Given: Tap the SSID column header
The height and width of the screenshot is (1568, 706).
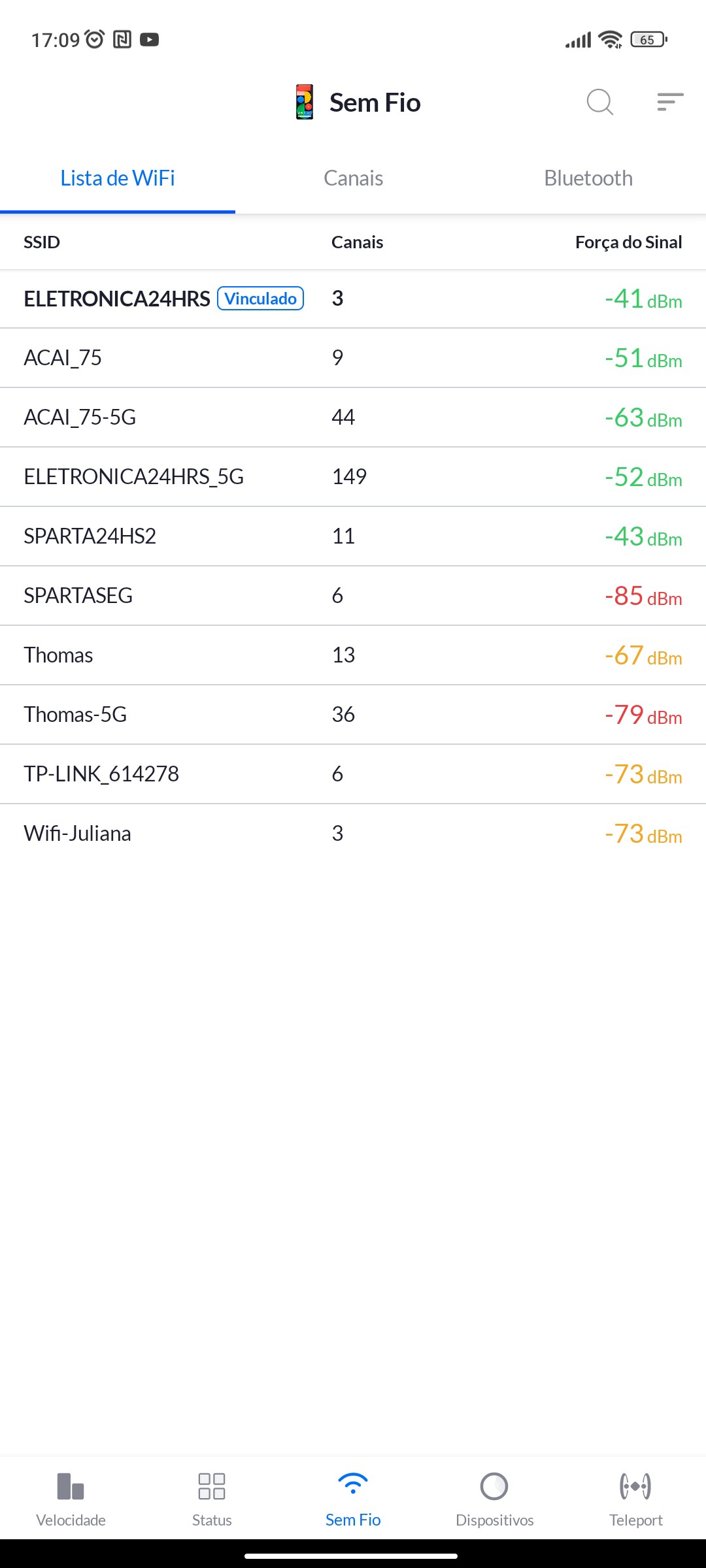Looking at the screenshot, I should click(x=42, y=242).
